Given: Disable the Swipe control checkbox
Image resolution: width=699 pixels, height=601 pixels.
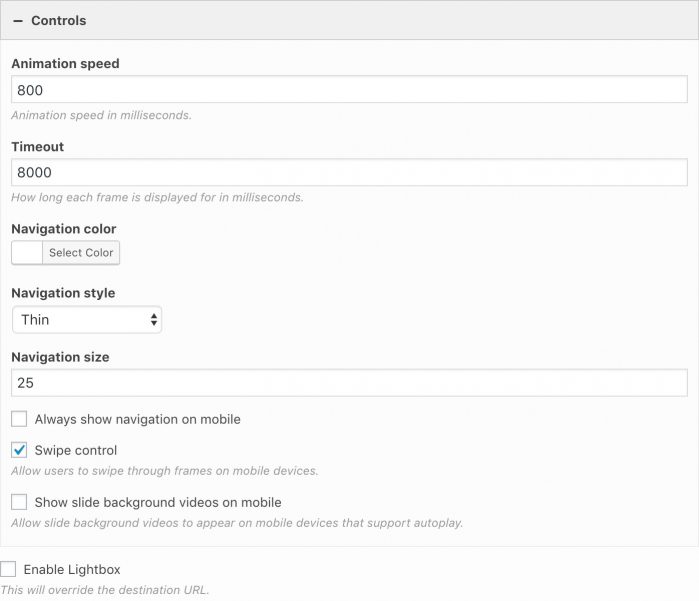Looking at the screenshot, I should [x=19, y=450].
